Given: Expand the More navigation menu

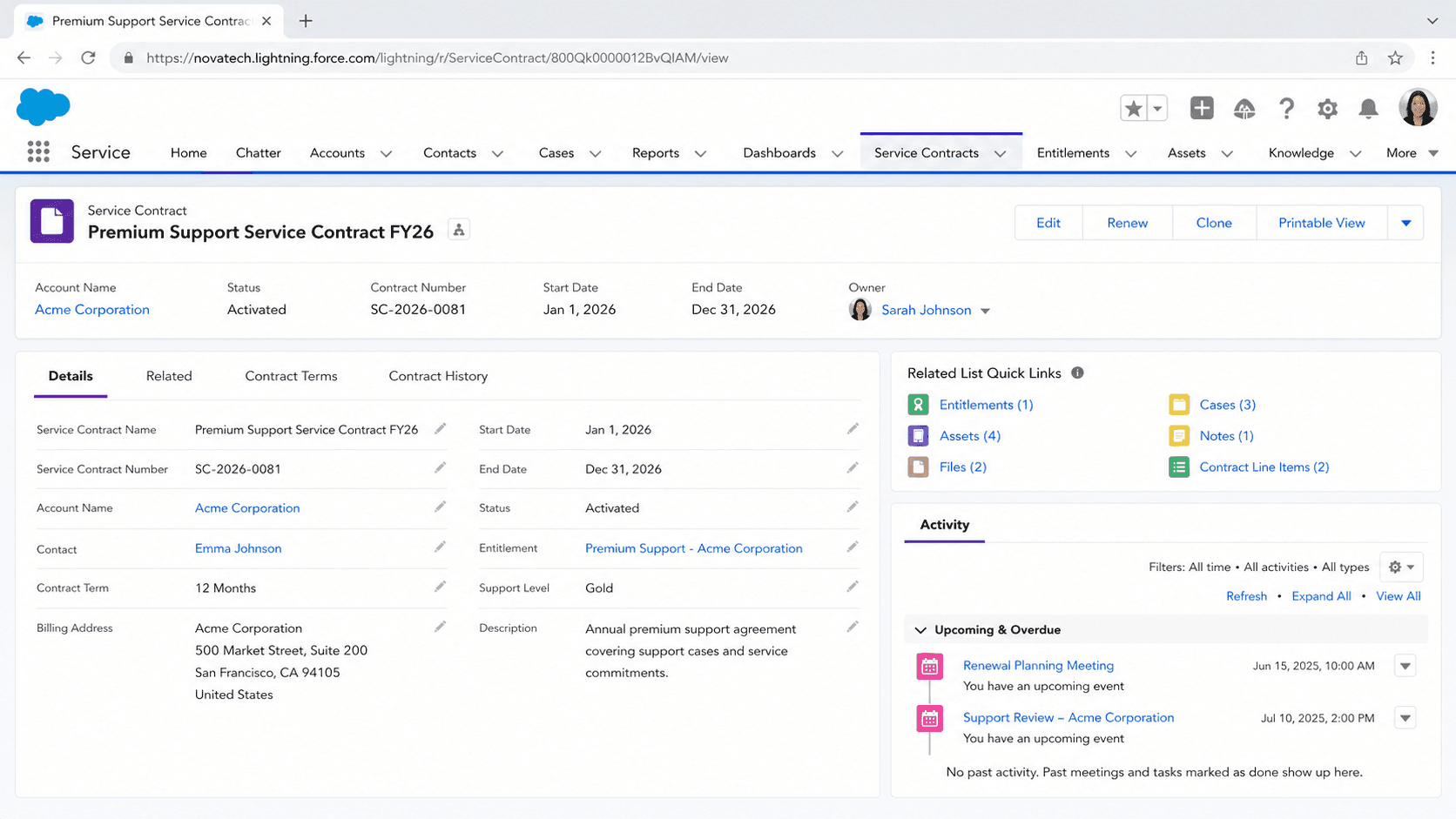Looking at the screenshot, I should [x=1412, y=153].
